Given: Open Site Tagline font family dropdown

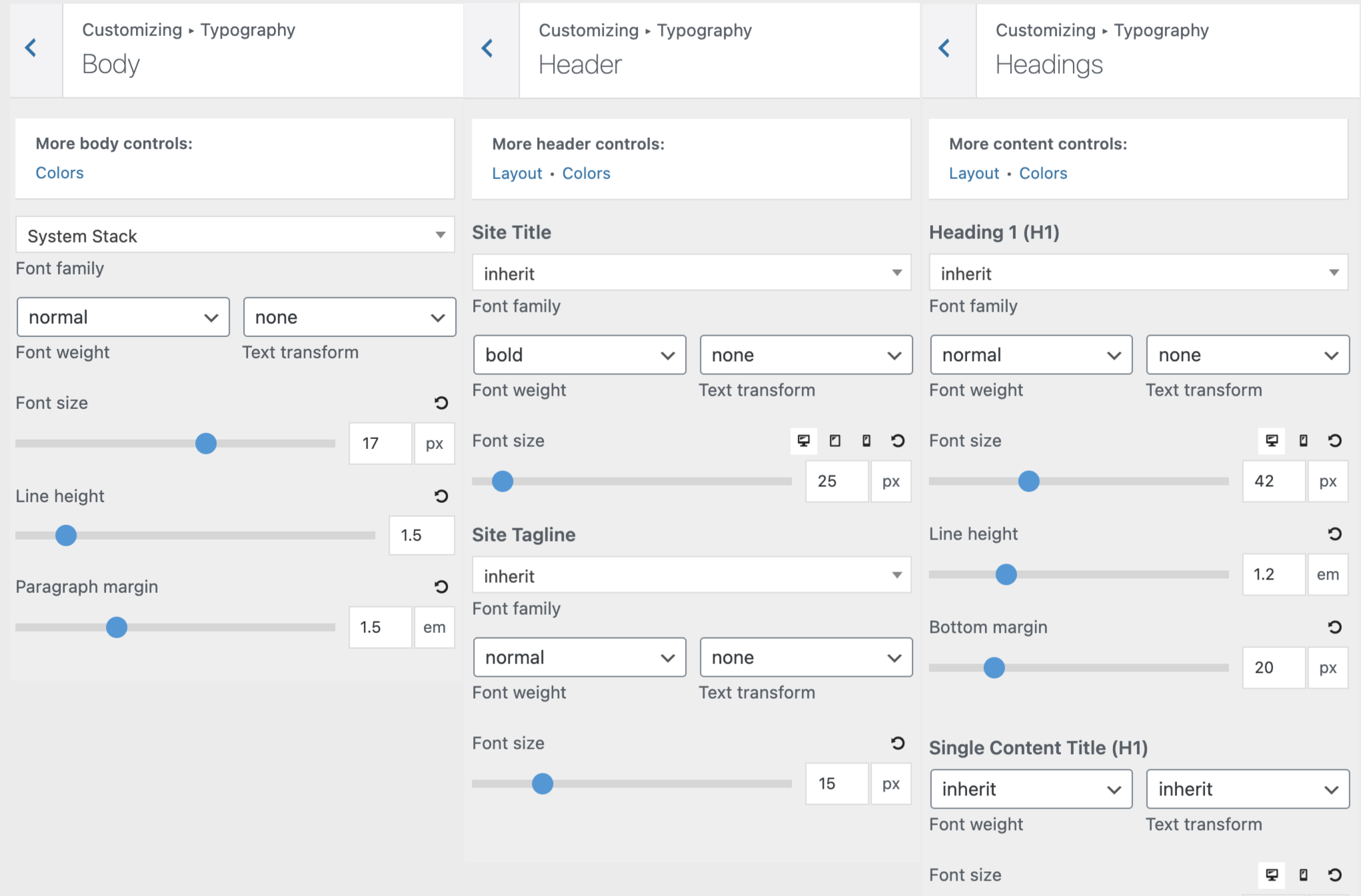Looking at the screenshot, I should [692, 575].
